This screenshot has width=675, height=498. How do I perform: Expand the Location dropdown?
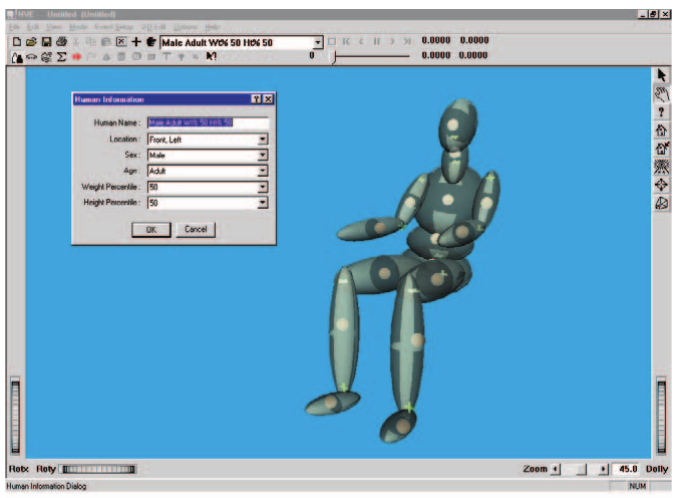tap(263, 139)
